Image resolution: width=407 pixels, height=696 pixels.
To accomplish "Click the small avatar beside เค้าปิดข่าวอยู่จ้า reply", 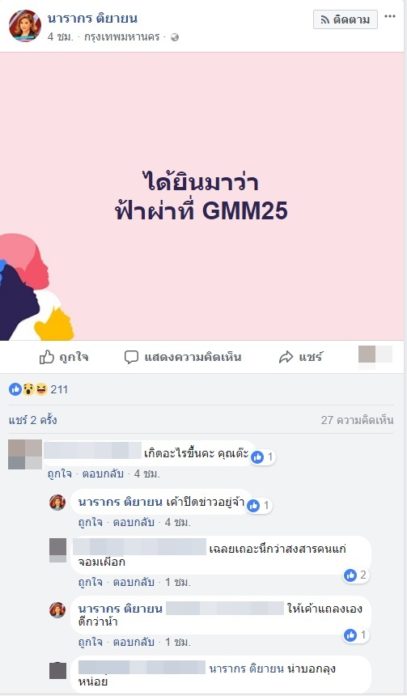I will tap(58, 502).
